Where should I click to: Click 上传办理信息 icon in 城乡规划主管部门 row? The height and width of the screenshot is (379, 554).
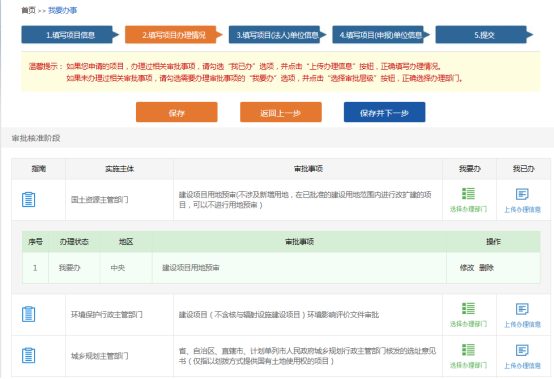tap(522, 350)
